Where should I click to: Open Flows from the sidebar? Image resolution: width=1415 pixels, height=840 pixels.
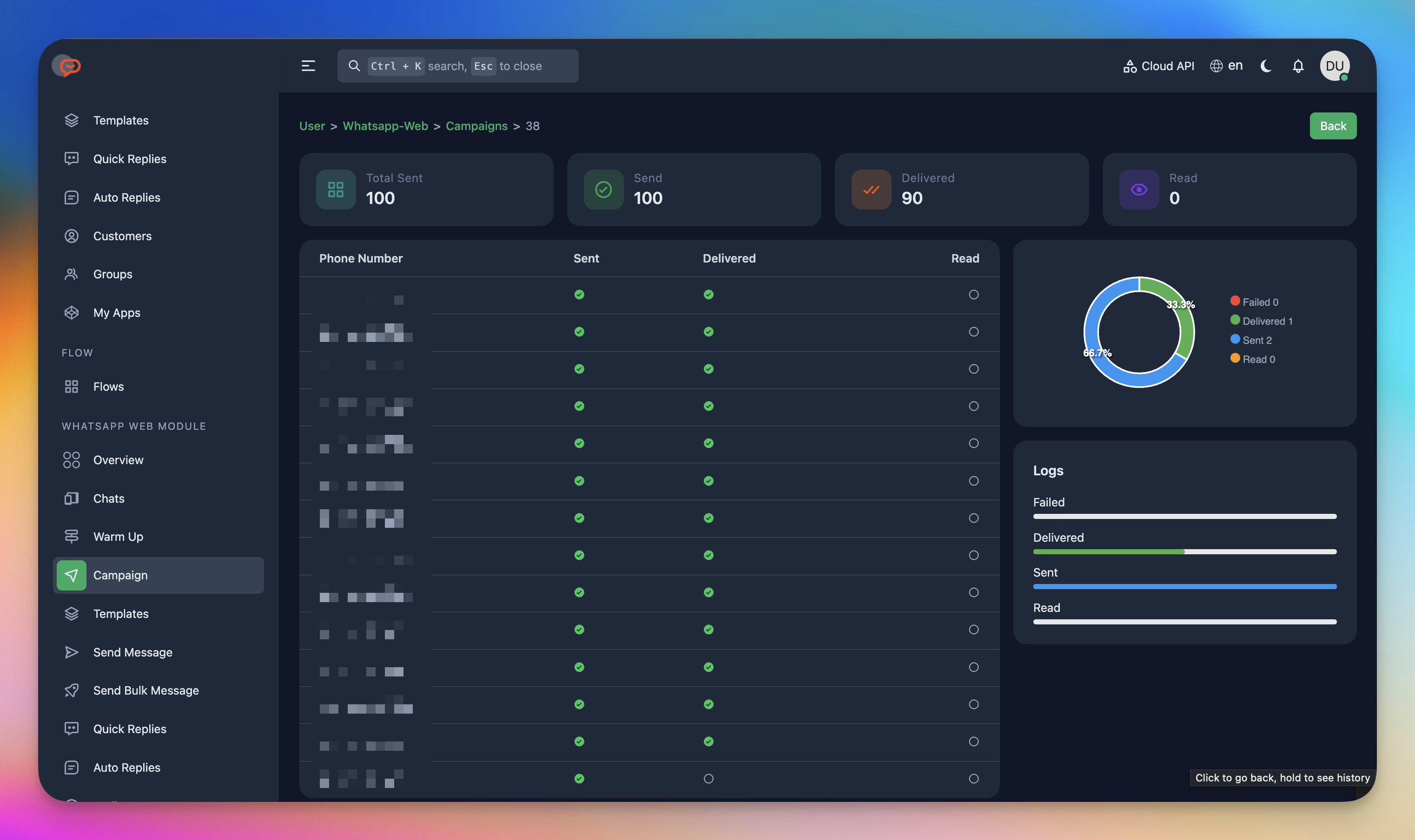108,387
